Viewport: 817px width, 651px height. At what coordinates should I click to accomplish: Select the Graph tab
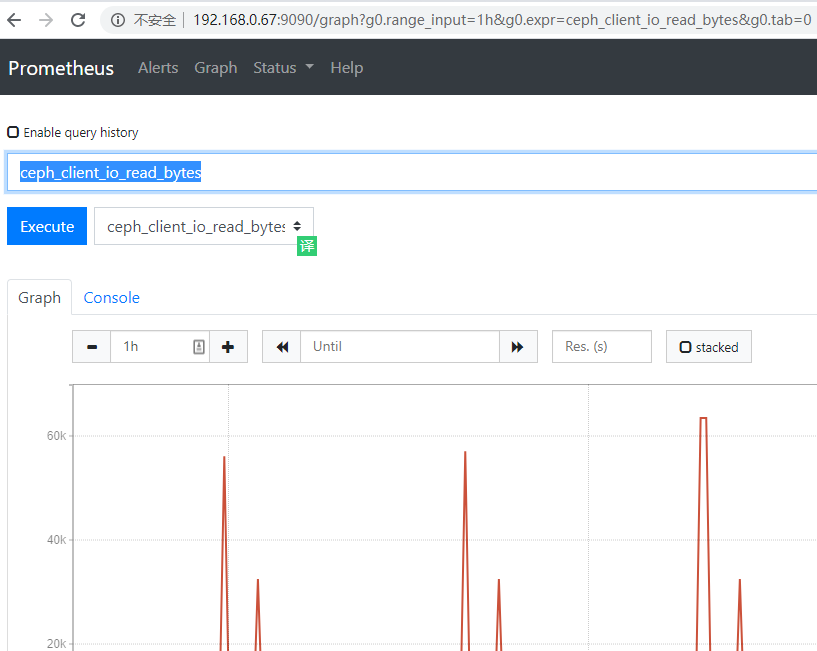pos(40,298)
